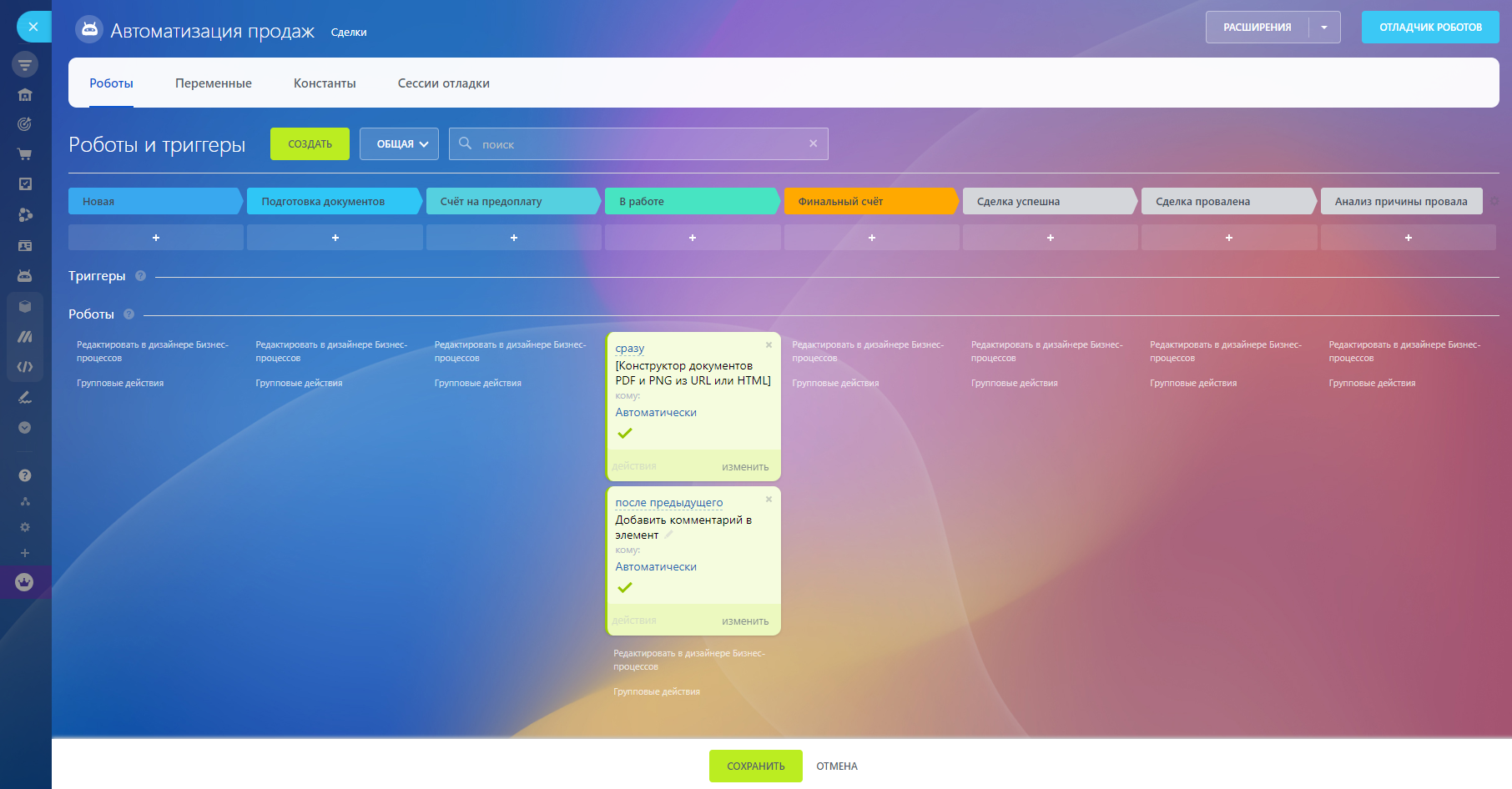The width and height of the screenshot is (1512, 789).
Task: Expand the Расширения dropdown arrow
Action: pyautogui.click(x=1324, y=28)
